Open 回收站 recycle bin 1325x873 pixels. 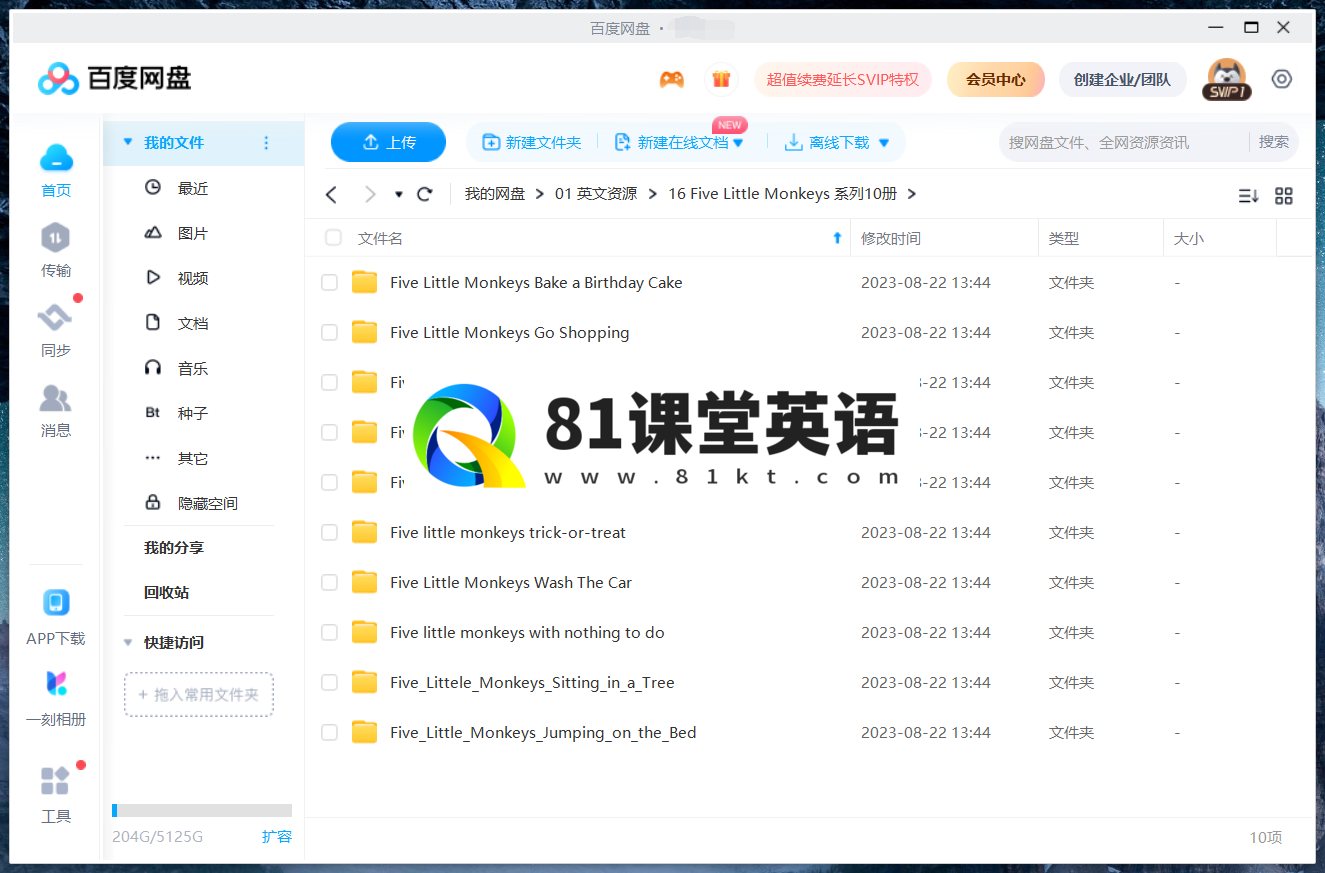point(166,593)
